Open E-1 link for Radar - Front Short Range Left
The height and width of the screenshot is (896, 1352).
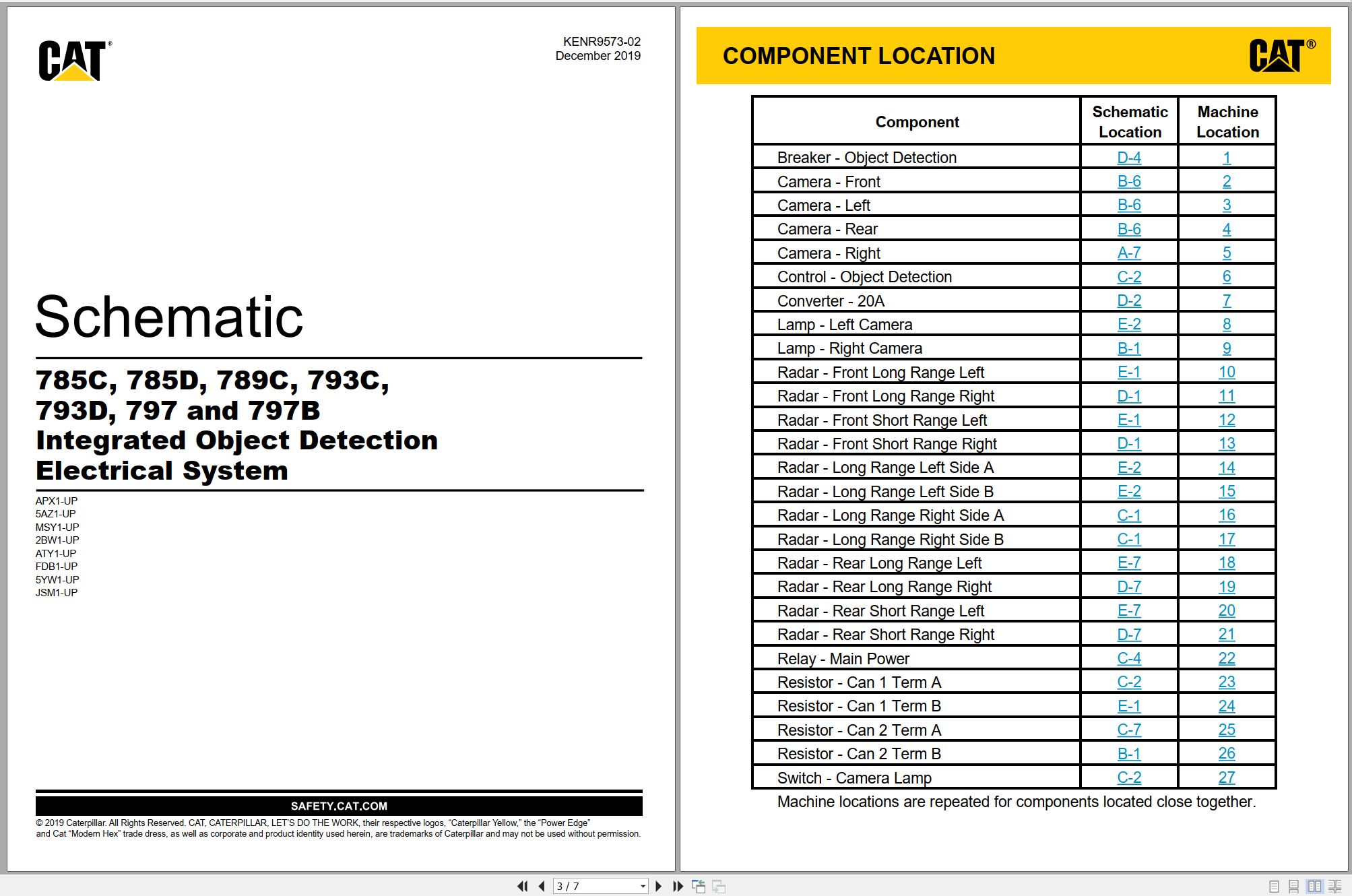pos(1129,420)
